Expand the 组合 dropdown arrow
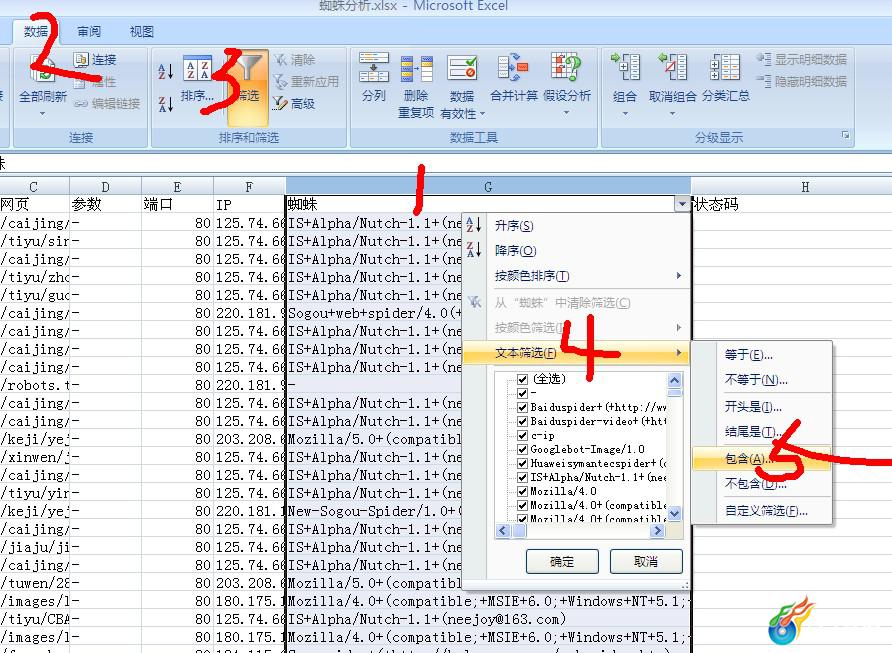Screen dimensions: 892x653 click(x=625, y=113)
